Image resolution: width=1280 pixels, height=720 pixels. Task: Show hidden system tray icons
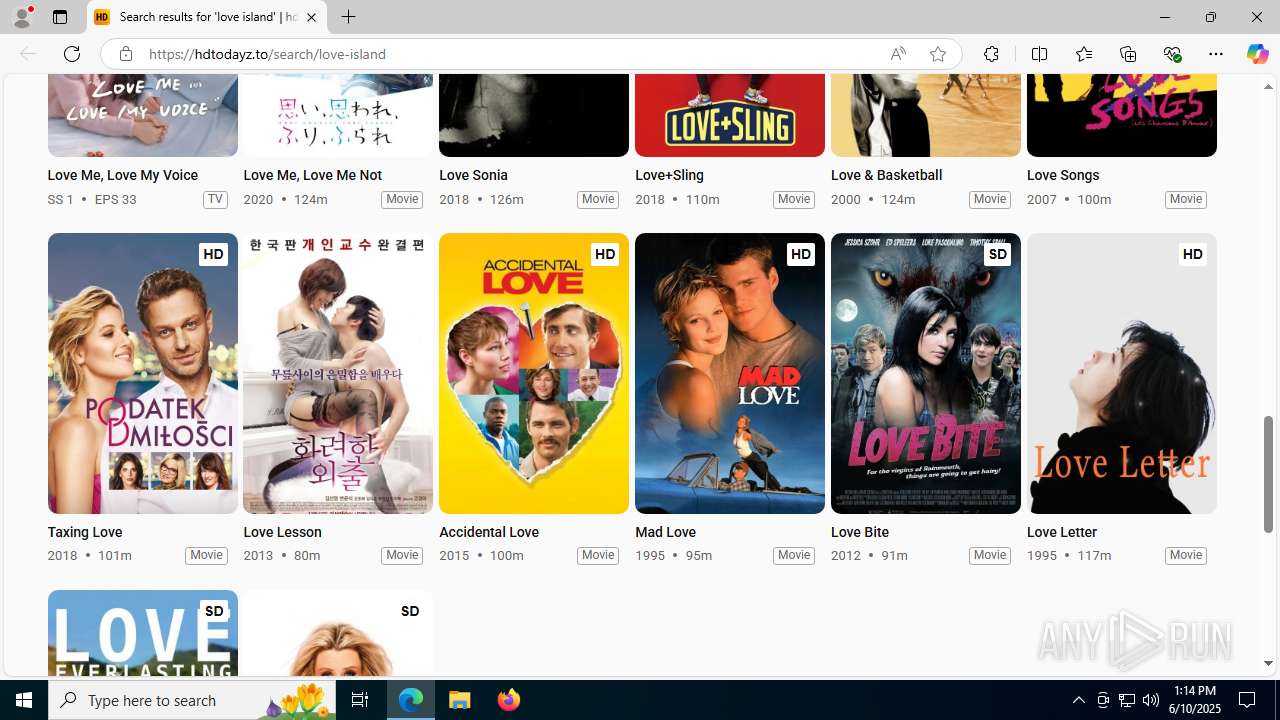point(1078,700)
